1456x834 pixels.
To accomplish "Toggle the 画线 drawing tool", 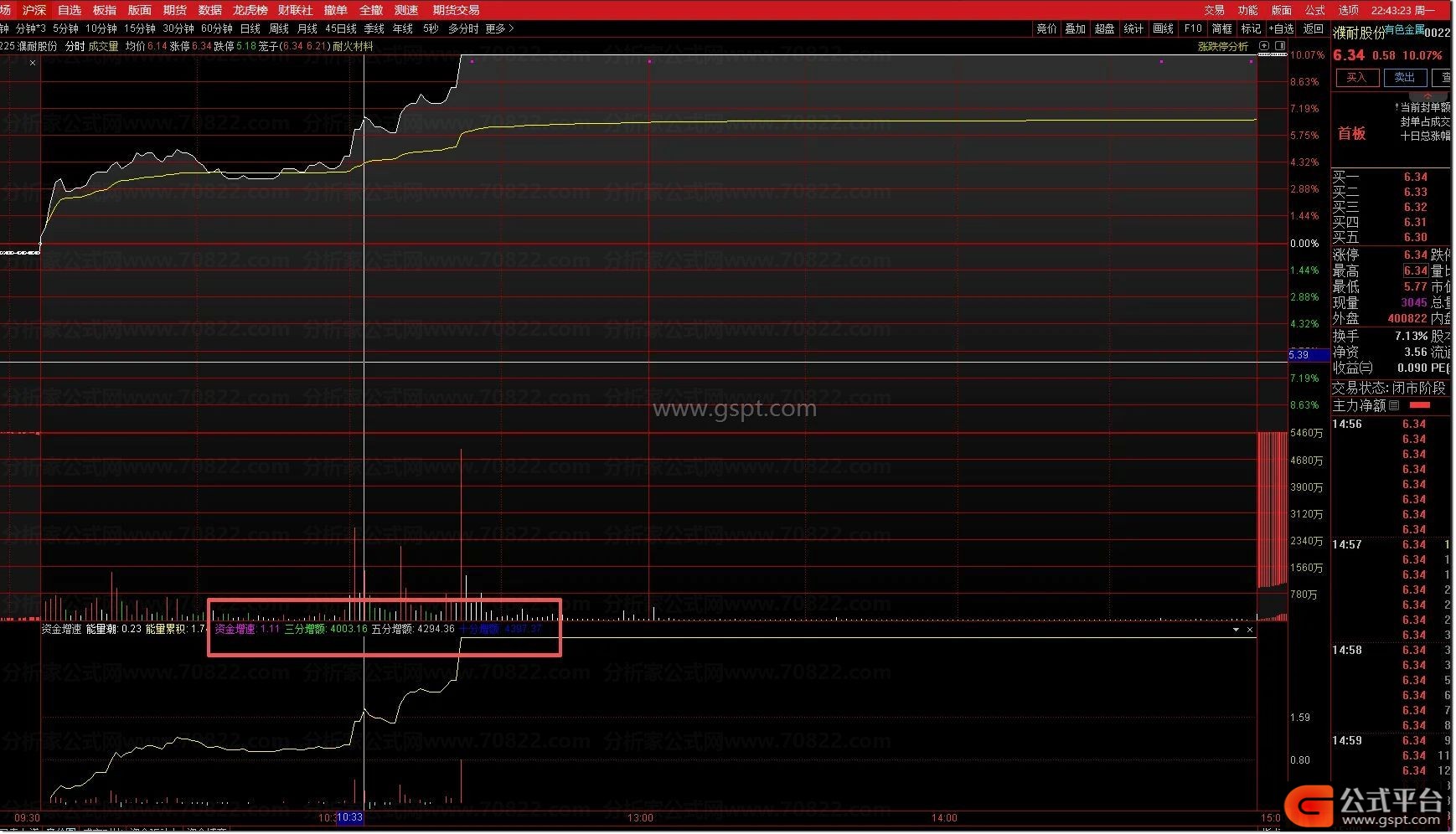I will click(1163, 28).
